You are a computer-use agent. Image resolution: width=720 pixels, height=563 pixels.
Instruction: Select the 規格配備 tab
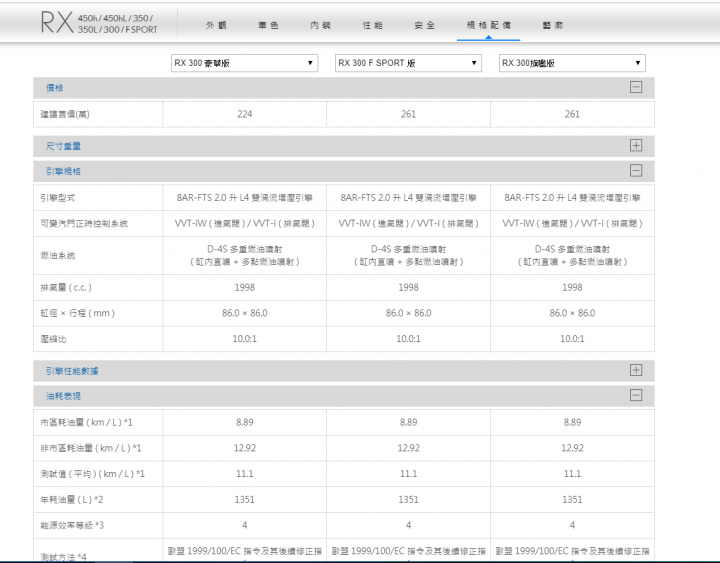point(489,25)
